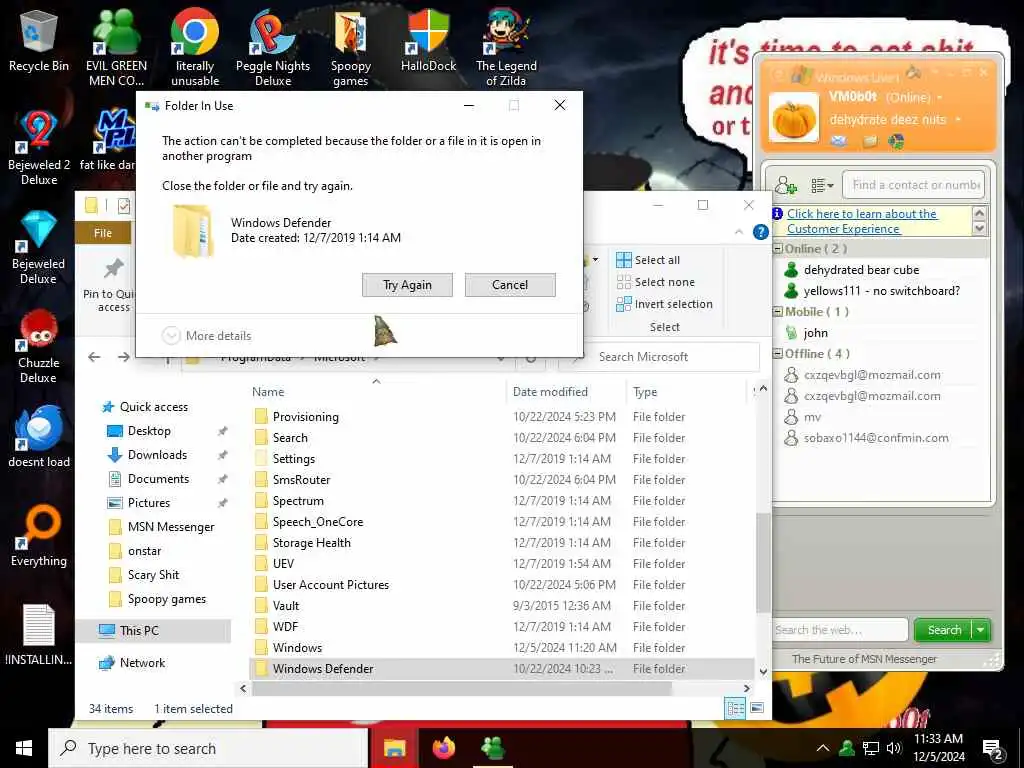Click the pumpkin display picture in Messenger

tap(793, 118)
